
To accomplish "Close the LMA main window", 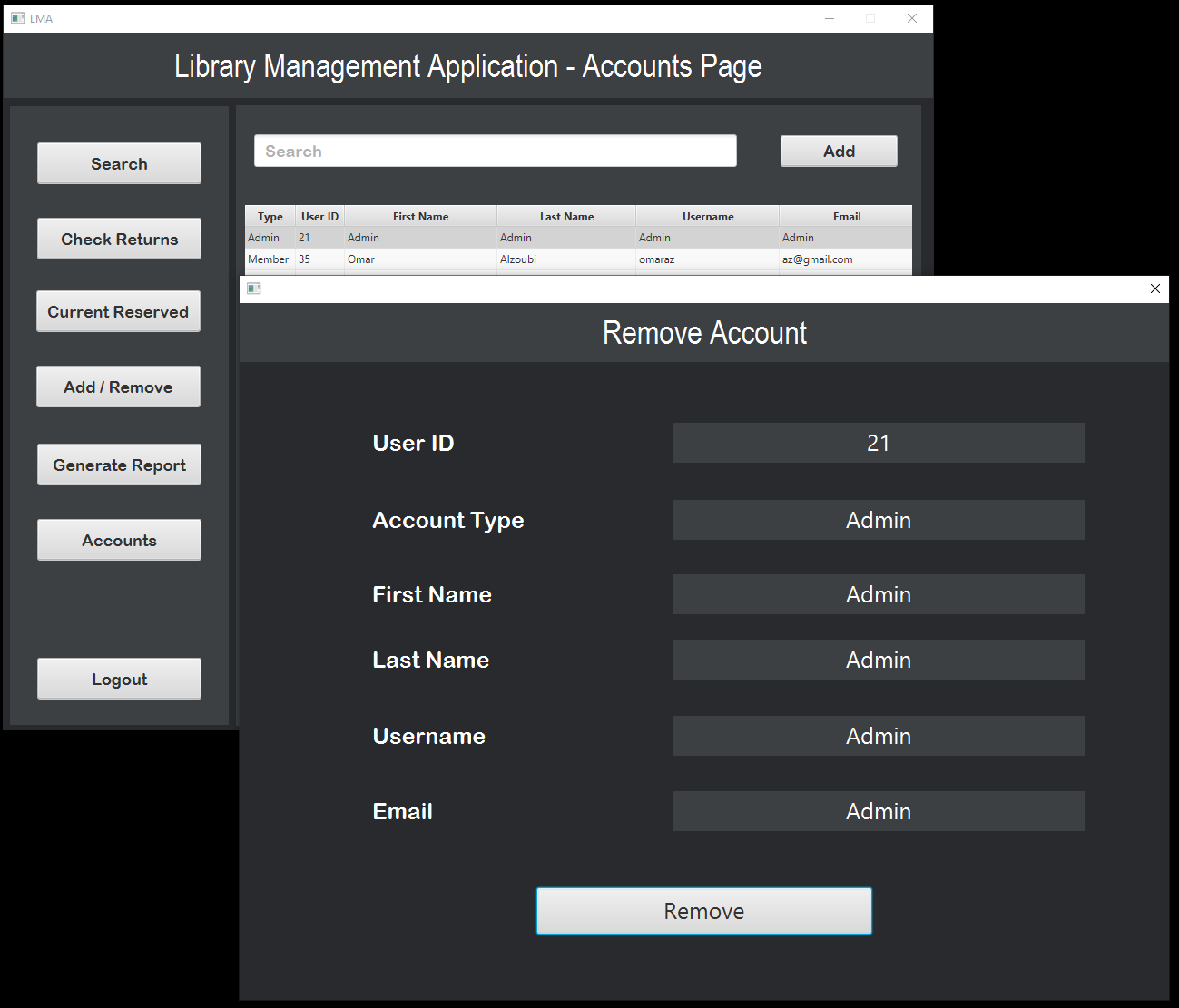I will (x=912, y=18).
